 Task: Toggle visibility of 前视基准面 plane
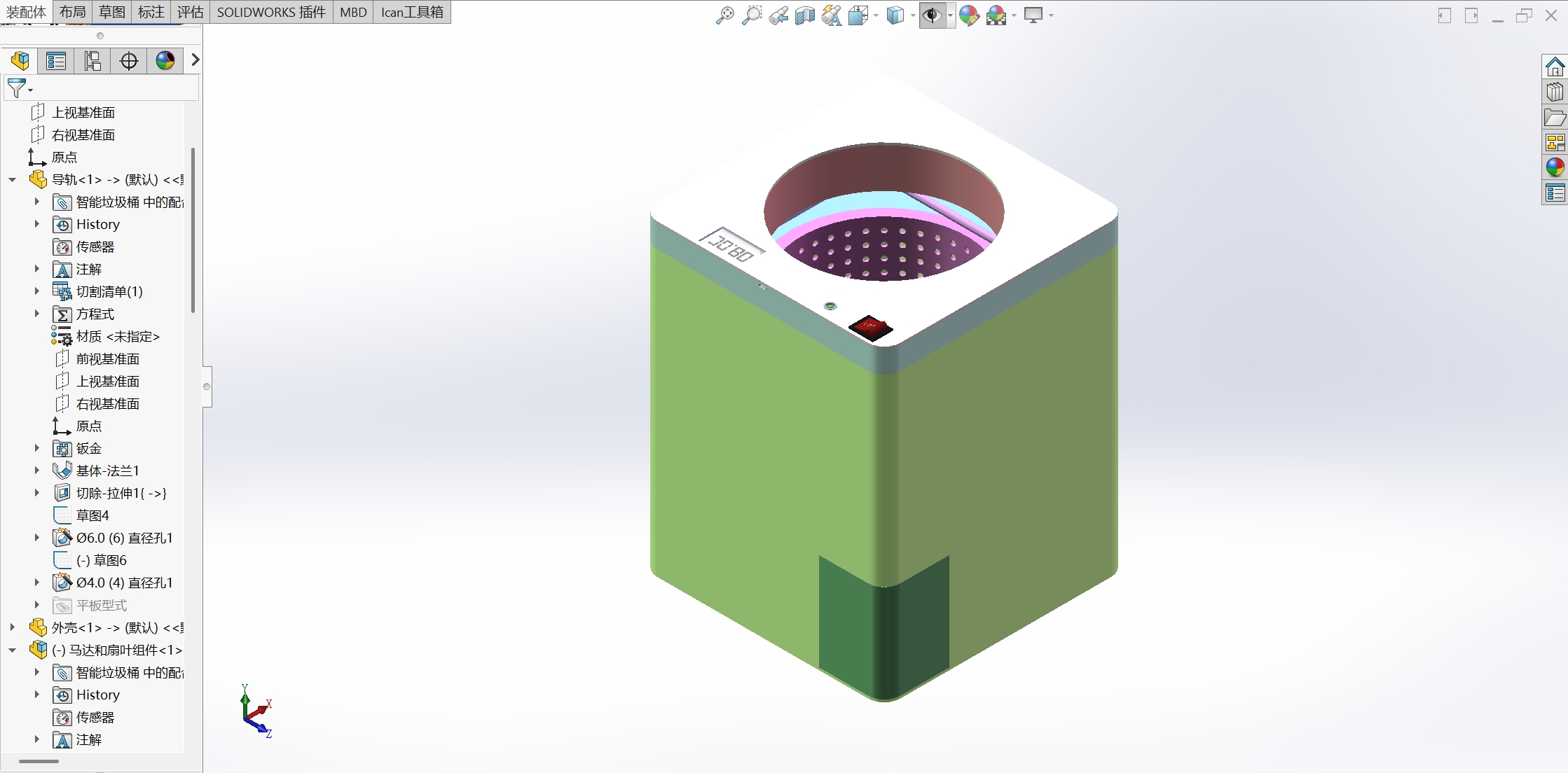click(107, 359)
